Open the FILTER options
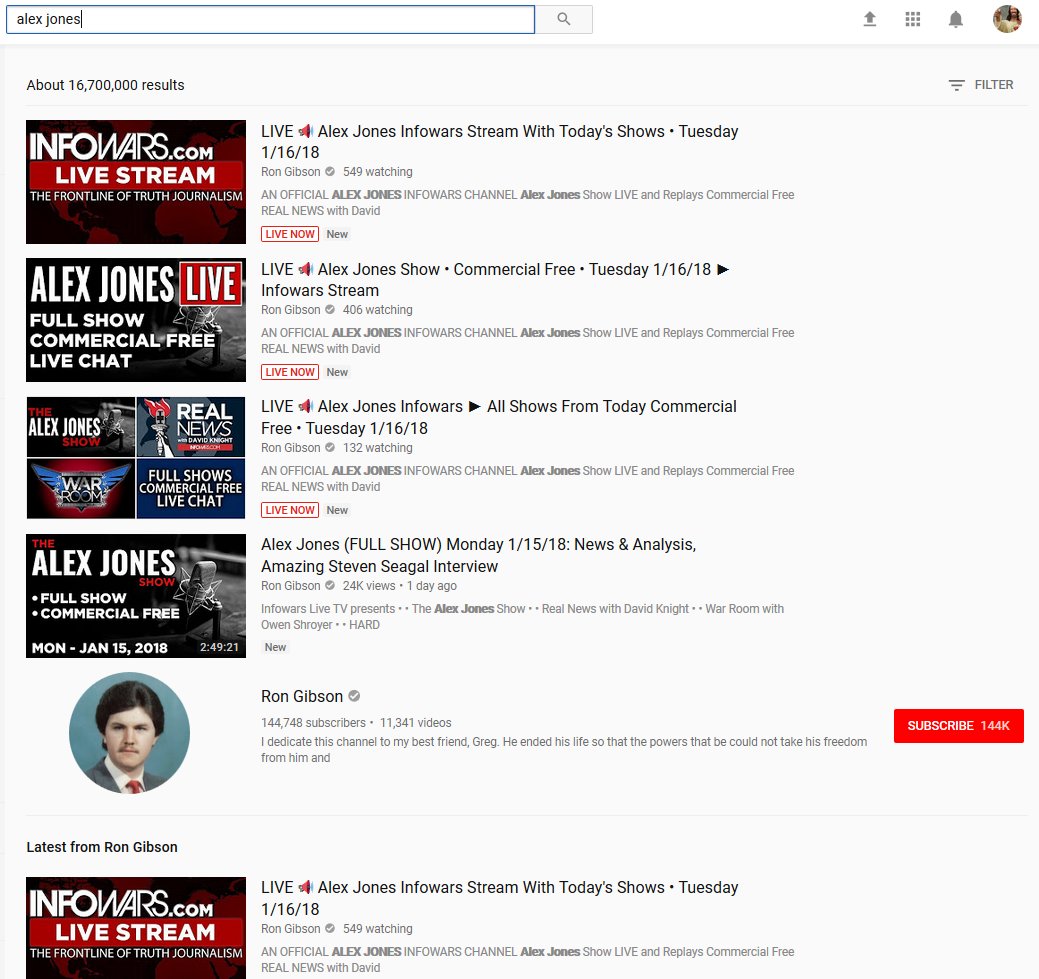The image size is (1039, 979). pos(981,85)
